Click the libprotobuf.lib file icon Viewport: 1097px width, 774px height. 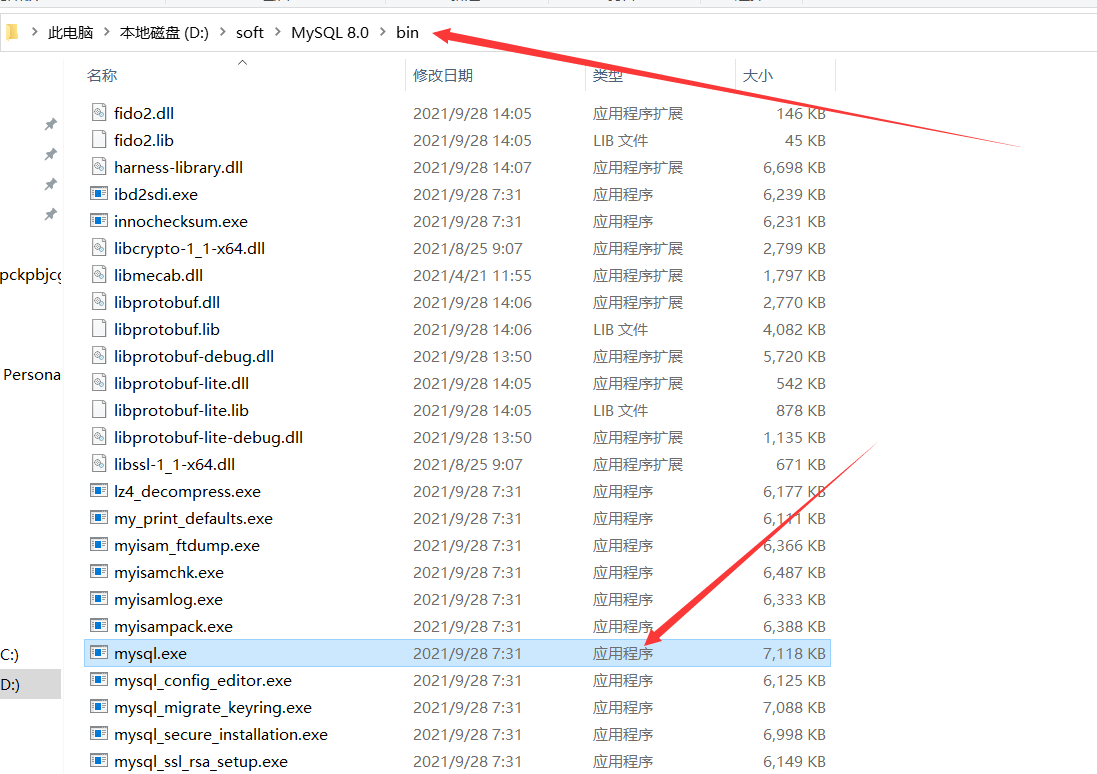(x=99, y=328)
